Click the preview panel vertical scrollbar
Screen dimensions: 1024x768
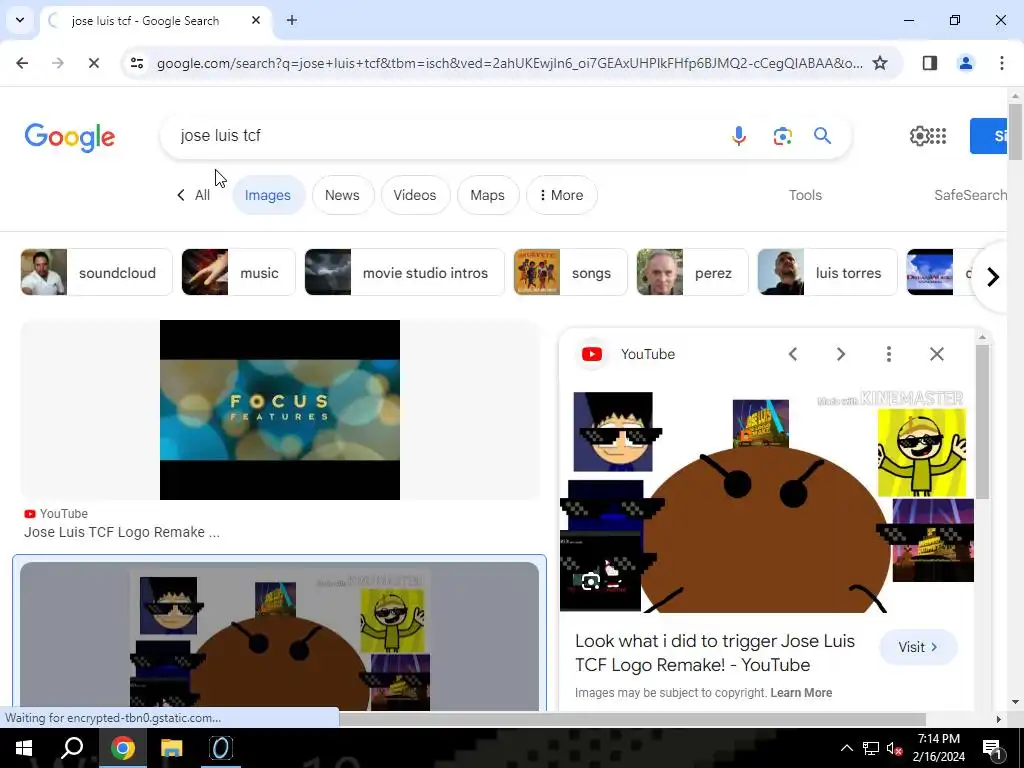pos(982,422)
